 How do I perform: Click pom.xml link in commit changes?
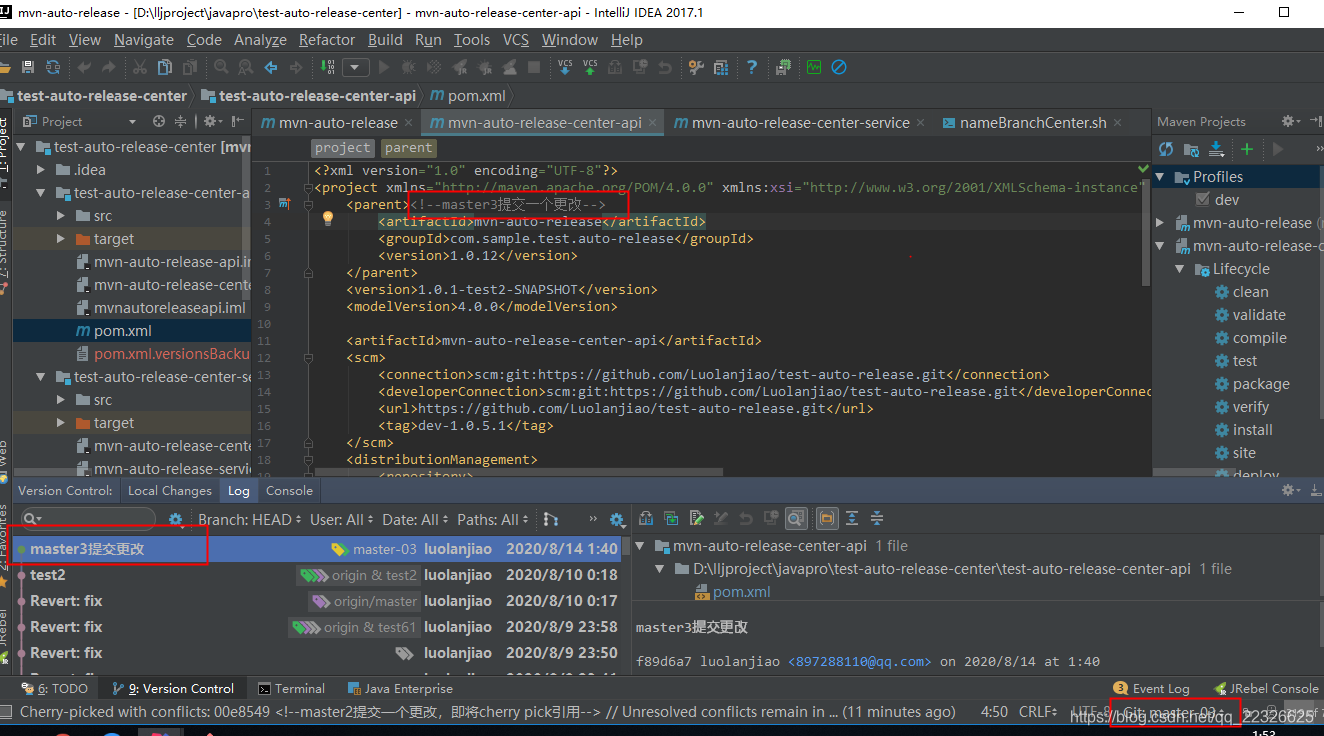coord(741,592)
